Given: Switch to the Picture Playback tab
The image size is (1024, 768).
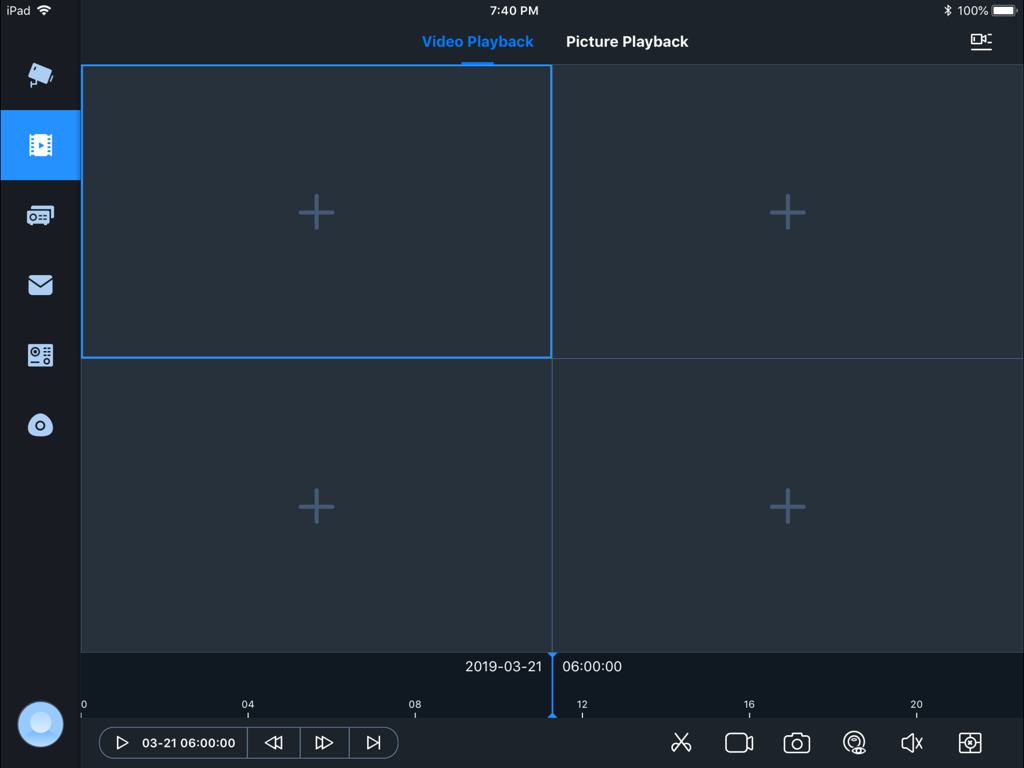Looking at the screenshot, I should click(x=627, y=41).
